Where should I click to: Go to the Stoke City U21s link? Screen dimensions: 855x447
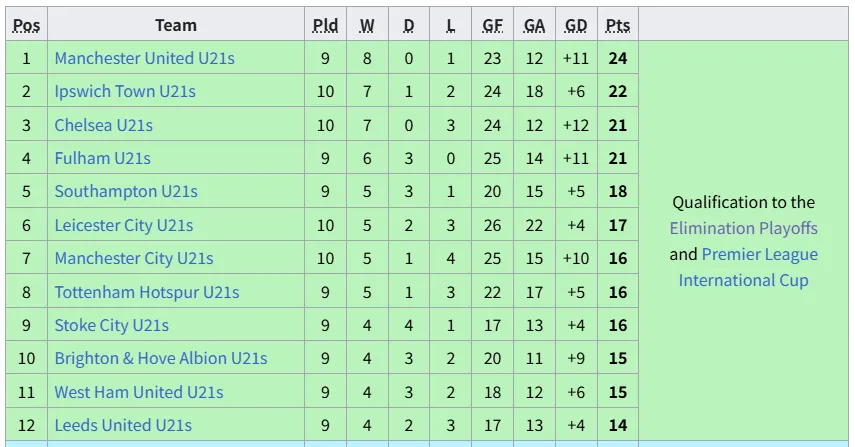(x=111, y=325)
